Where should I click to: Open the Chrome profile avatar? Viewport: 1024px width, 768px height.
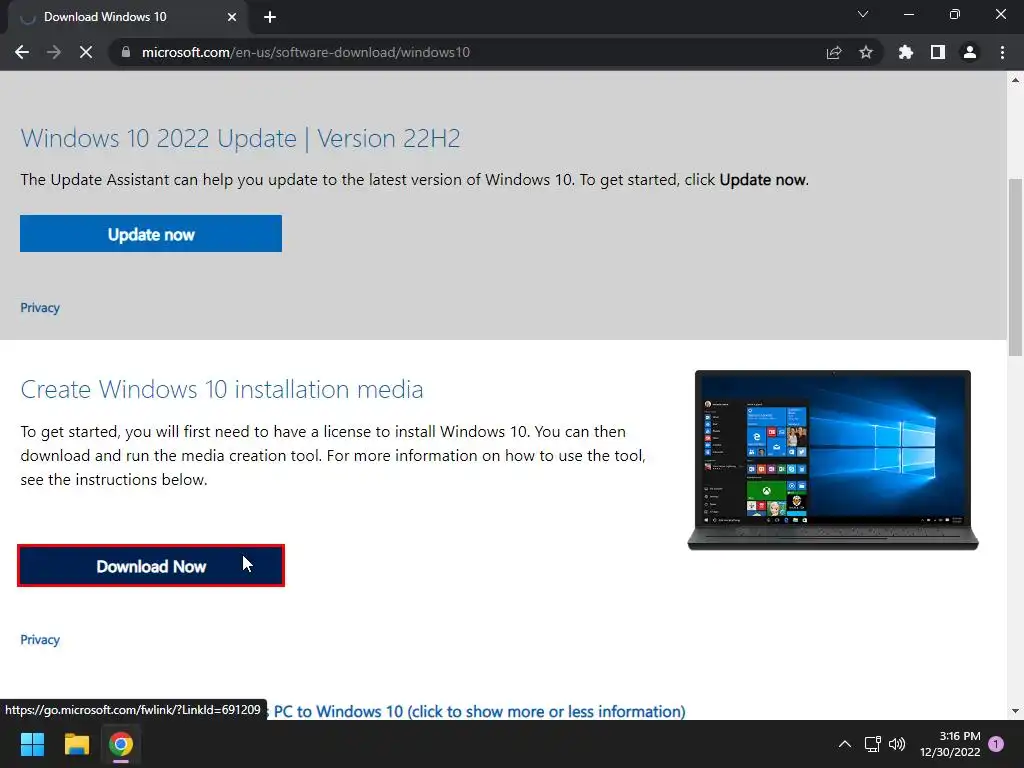pos(970,52)
